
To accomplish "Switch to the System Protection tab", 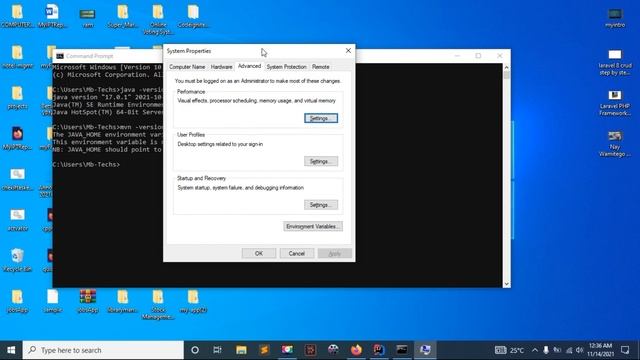I will pos(287,67).
